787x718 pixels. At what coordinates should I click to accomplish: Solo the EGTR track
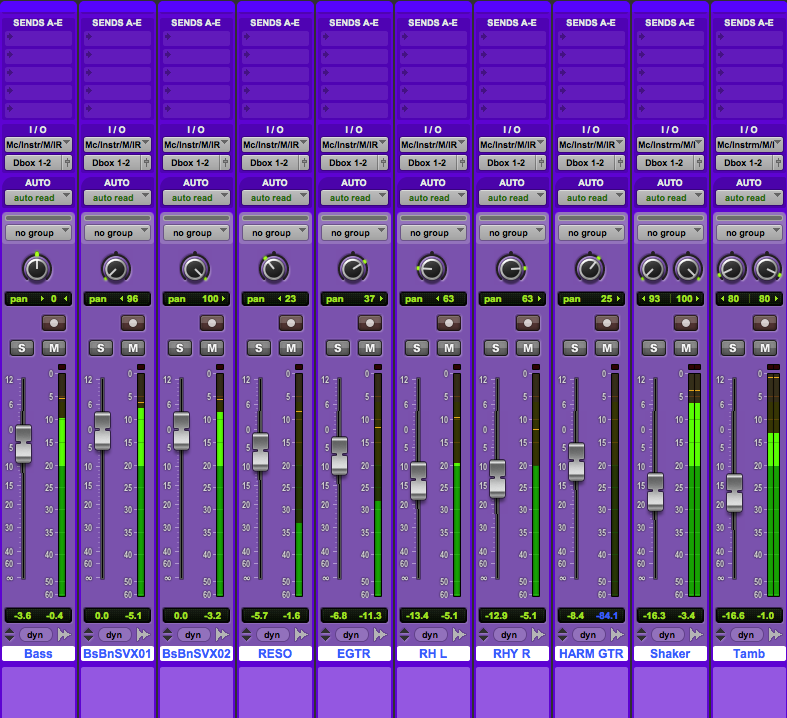tap(338, 348)
